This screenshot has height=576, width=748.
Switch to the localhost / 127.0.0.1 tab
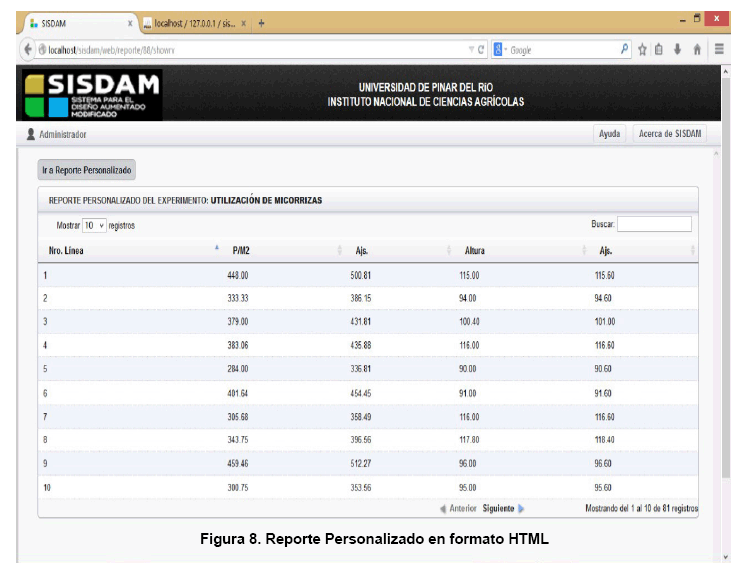[193, 23]
